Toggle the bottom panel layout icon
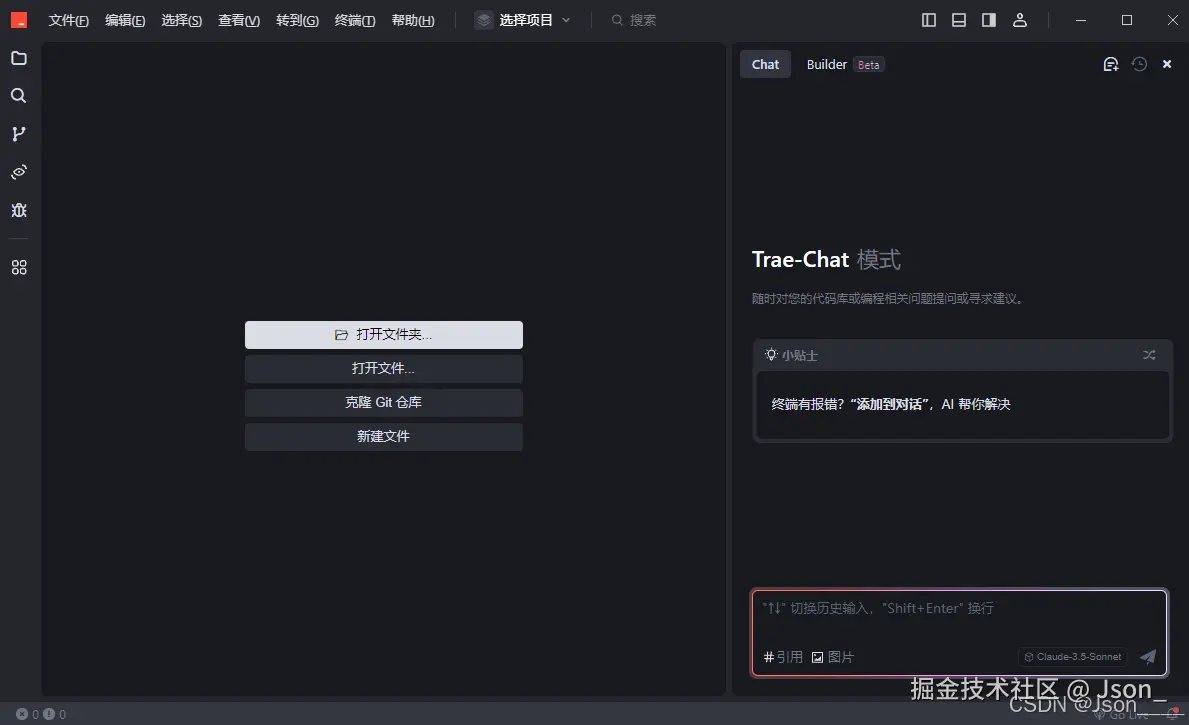The height and width of the screenshot is (725, 1189). [959, 20]
